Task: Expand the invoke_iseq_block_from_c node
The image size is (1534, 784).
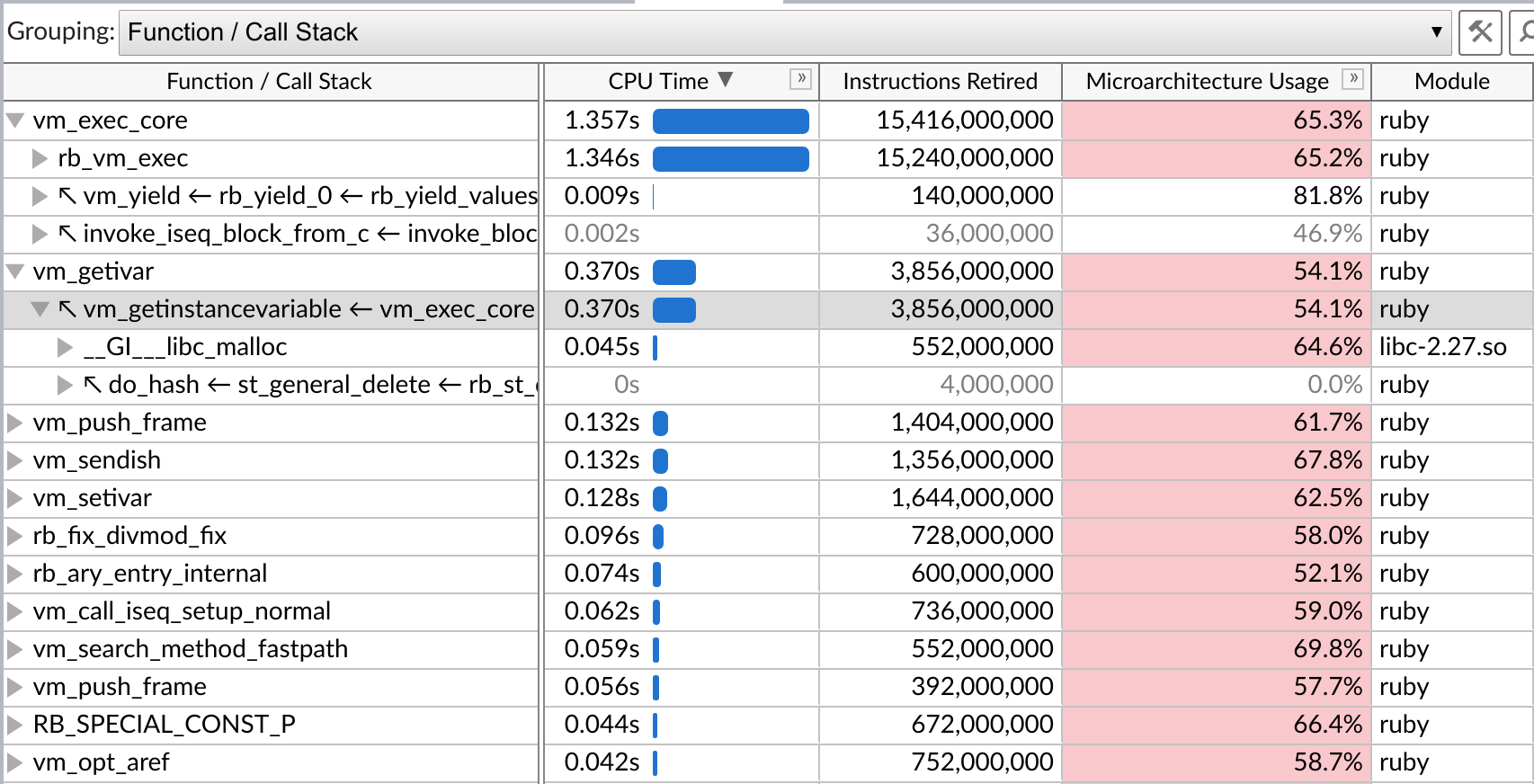Action: pos(40,234)
